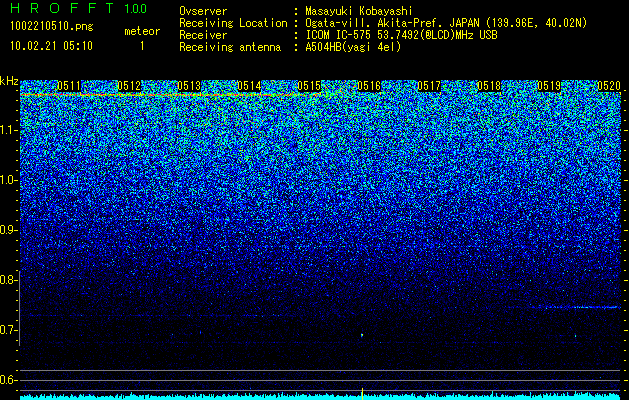629x400 pixels.
Task: Click the 'Receiver' field label
Action: point(203,35)
